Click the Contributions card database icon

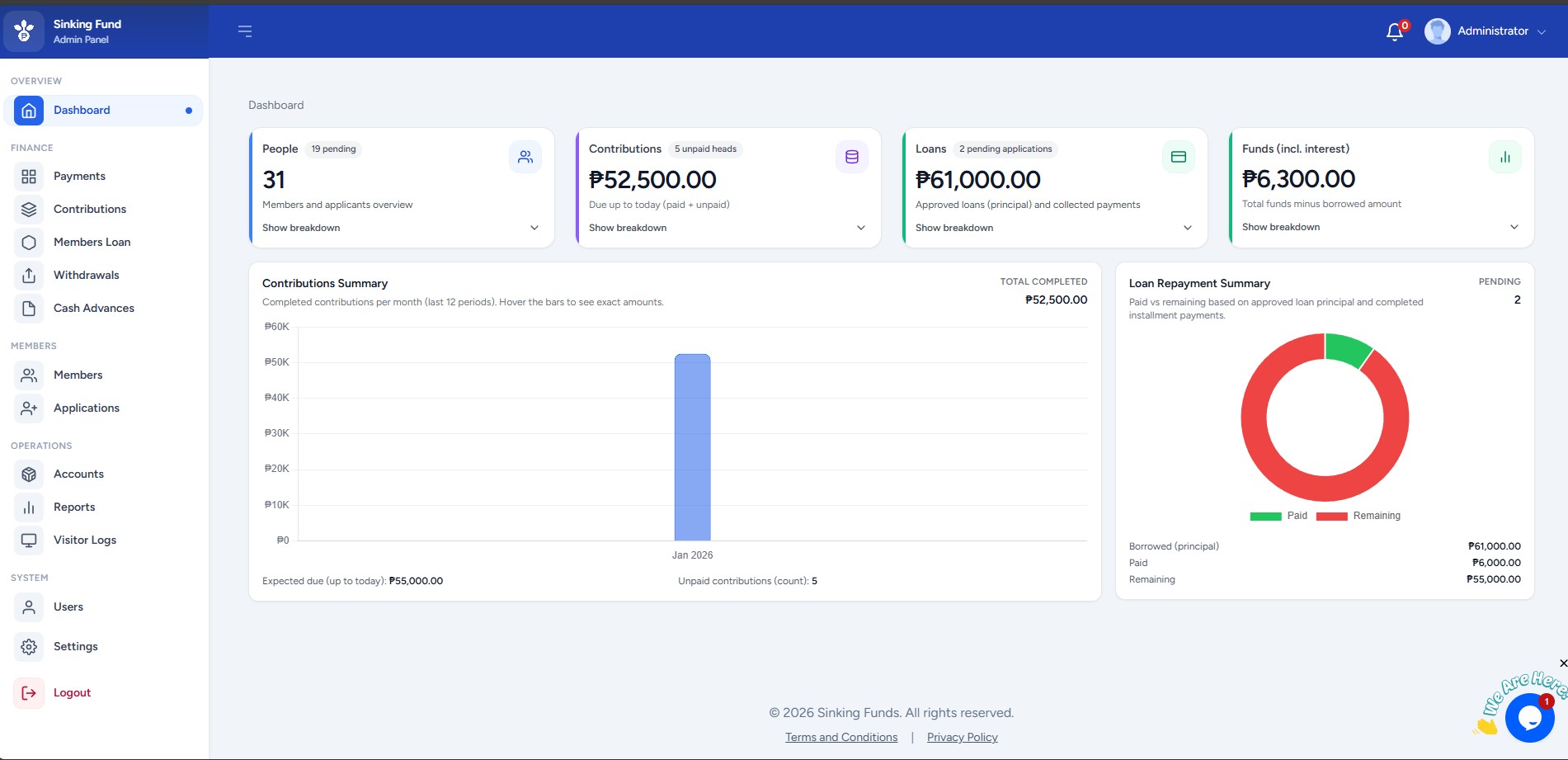(x=851, y=157)
